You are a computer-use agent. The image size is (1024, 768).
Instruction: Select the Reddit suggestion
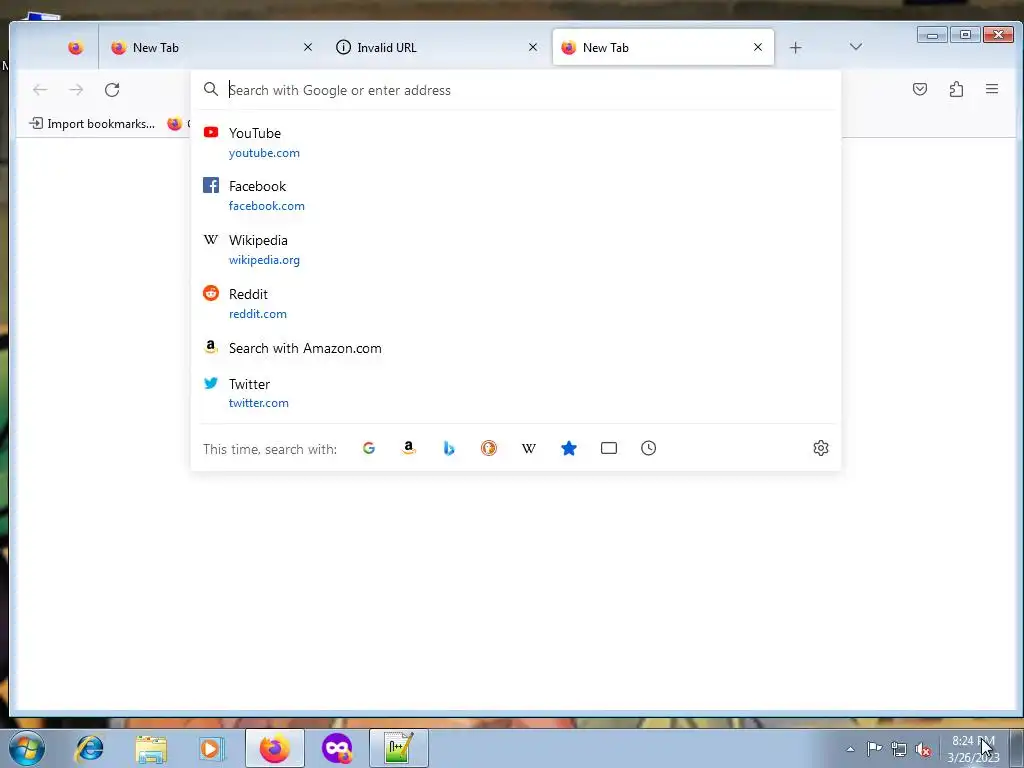tap(515, 303)
